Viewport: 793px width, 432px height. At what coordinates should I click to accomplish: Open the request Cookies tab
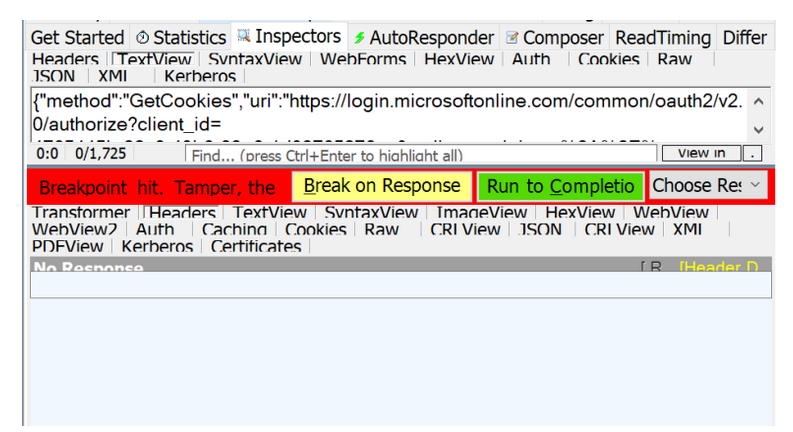point(608,59)
